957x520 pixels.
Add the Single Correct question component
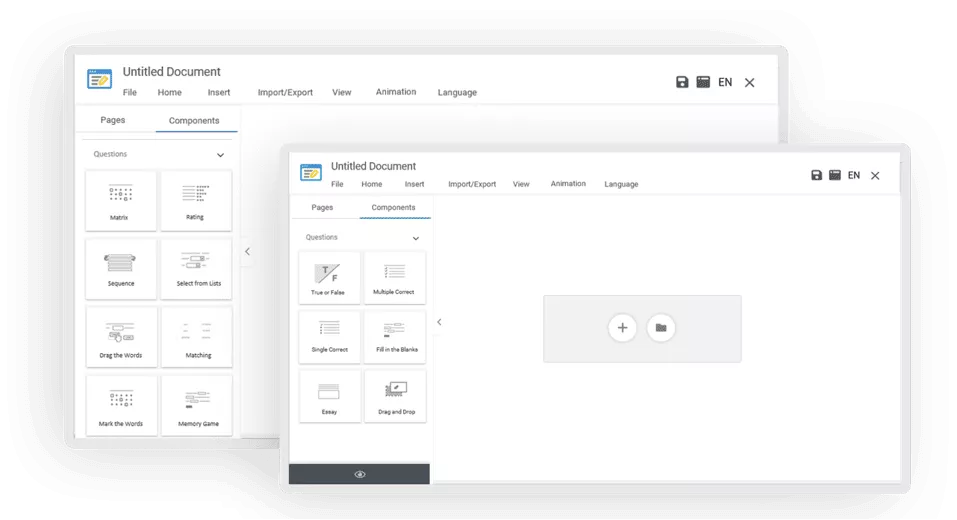330,337
